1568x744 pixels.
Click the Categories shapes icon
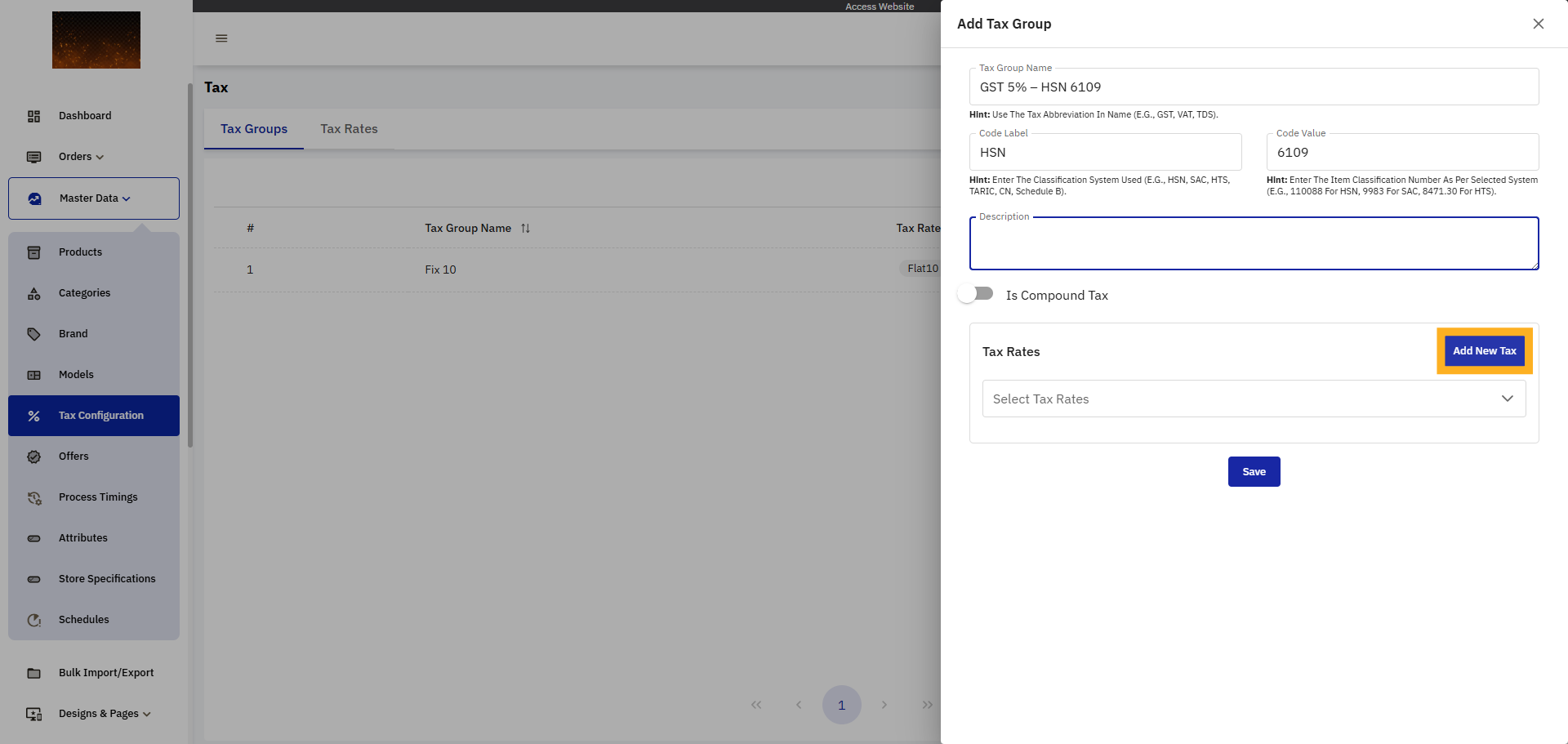point(33,293)
